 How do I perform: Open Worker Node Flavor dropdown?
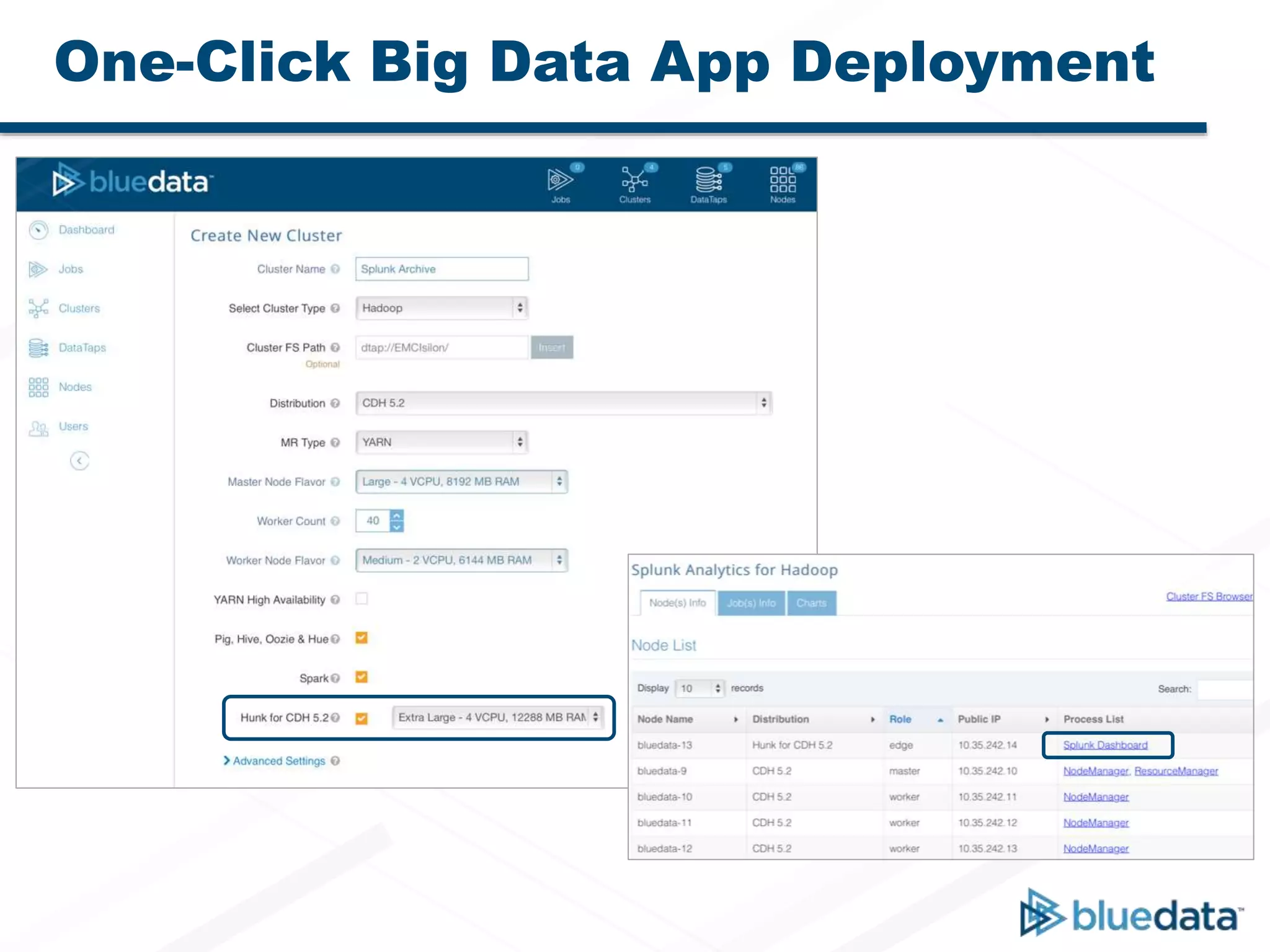(461, 560)
